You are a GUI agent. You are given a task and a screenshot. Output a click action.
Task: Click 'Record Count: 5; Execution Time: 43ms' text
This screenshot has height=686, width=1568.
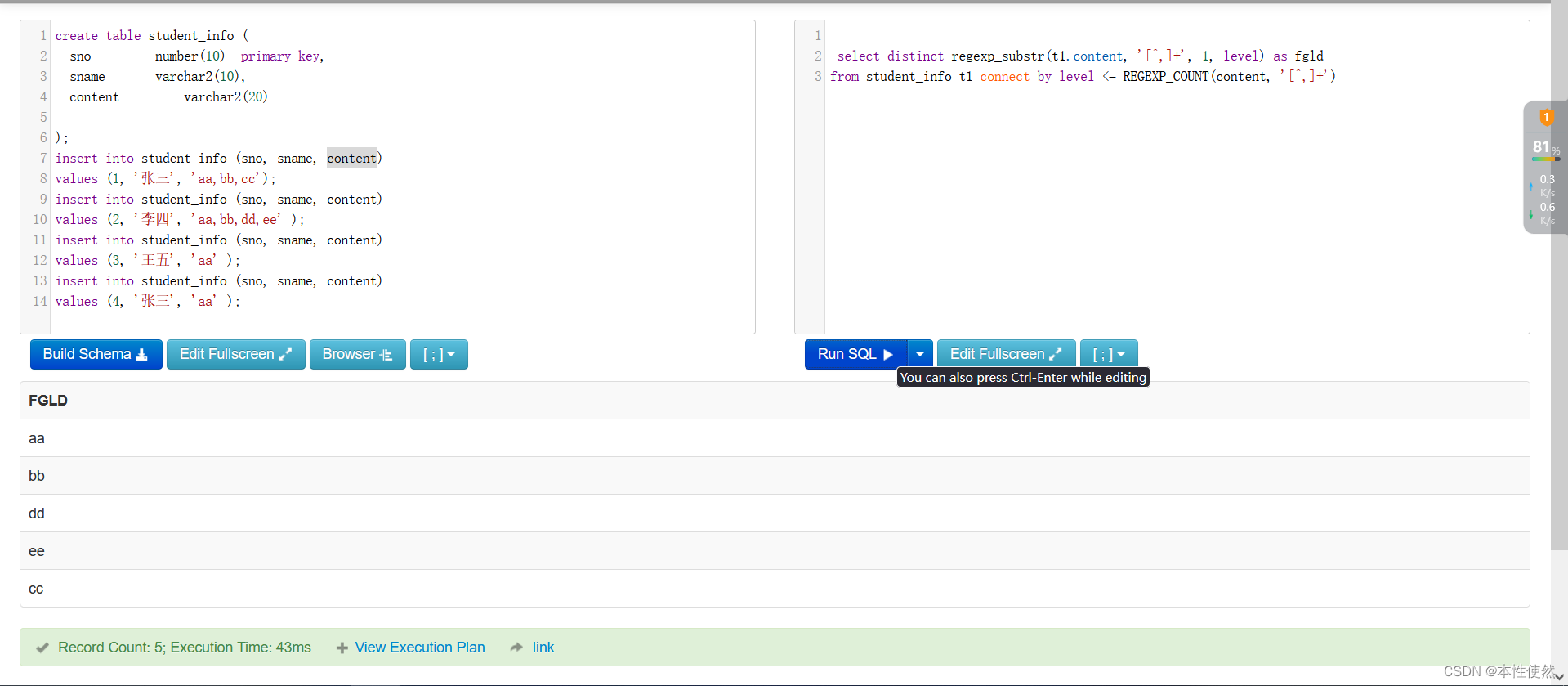[185, 648]
